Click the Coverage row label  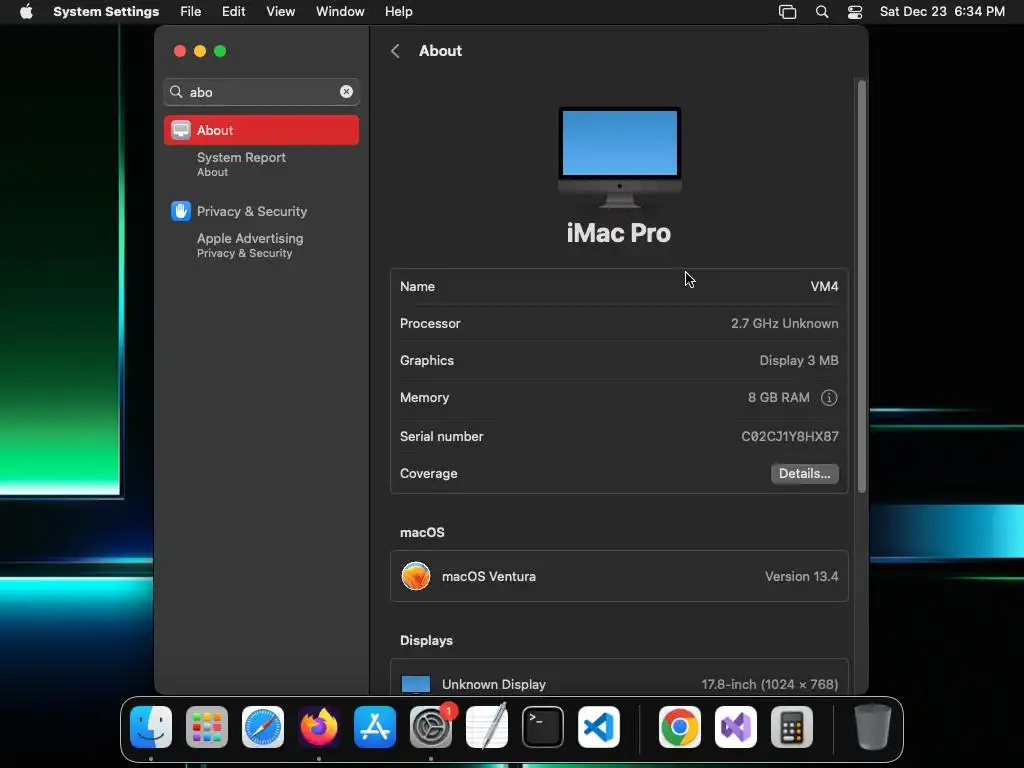coord(428,473)
